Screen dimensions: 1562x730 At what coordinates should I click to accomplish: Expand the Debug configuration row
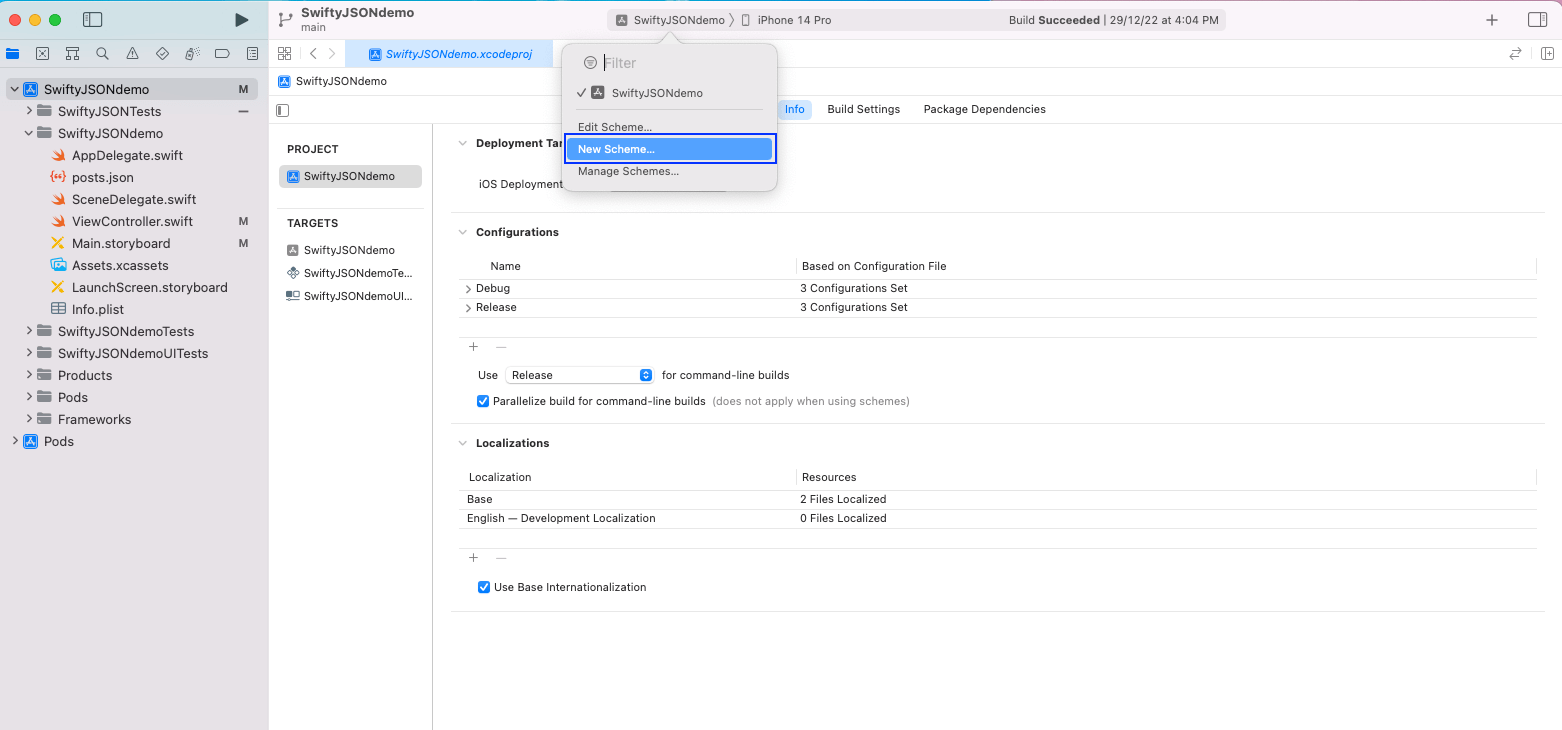468,289
